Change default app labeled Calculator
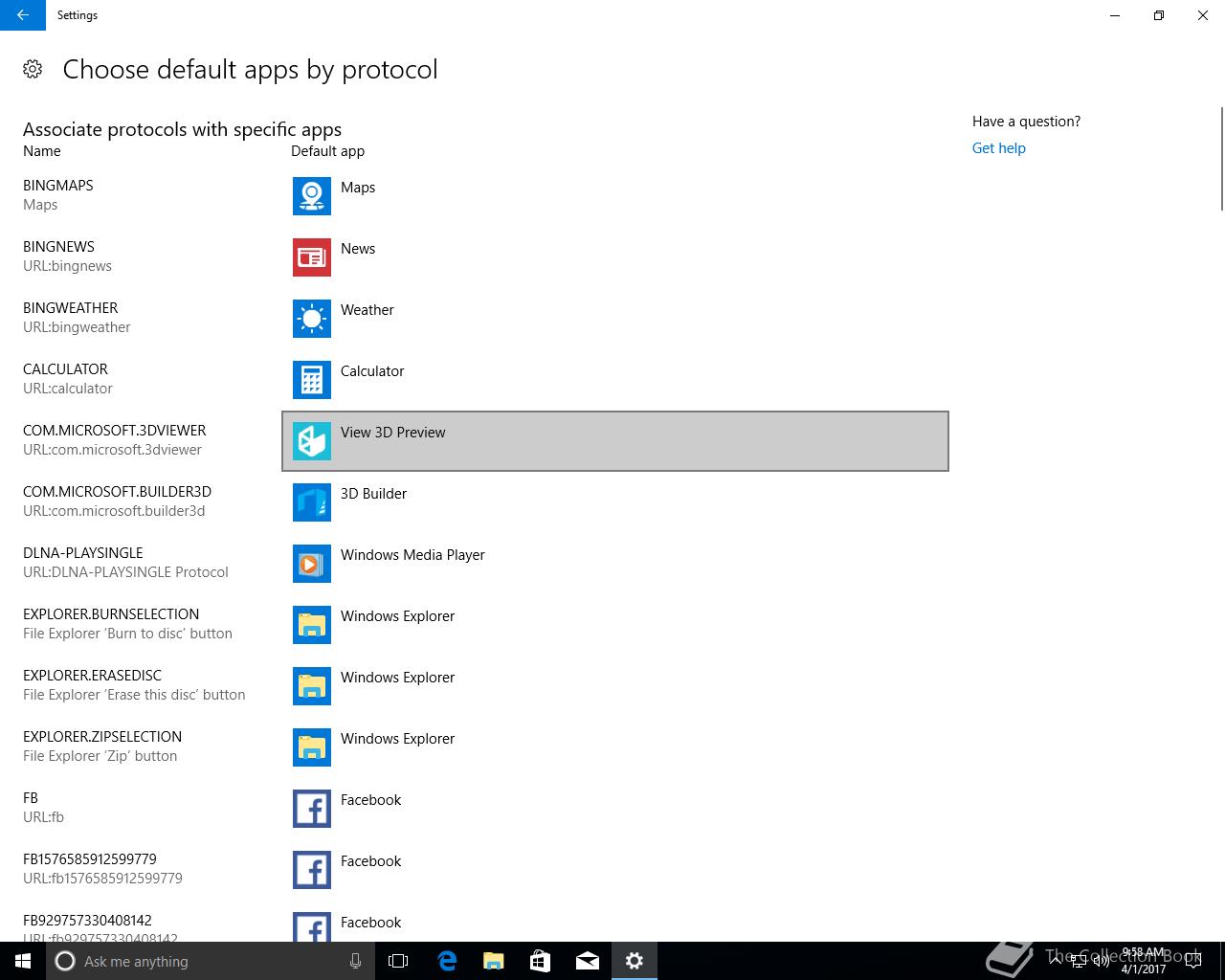 372,371
